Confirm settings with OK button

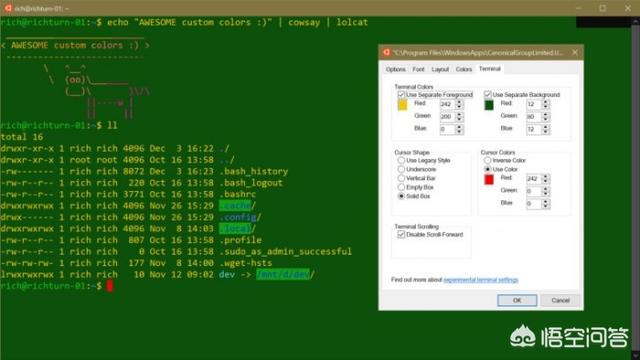pos(517,300)
